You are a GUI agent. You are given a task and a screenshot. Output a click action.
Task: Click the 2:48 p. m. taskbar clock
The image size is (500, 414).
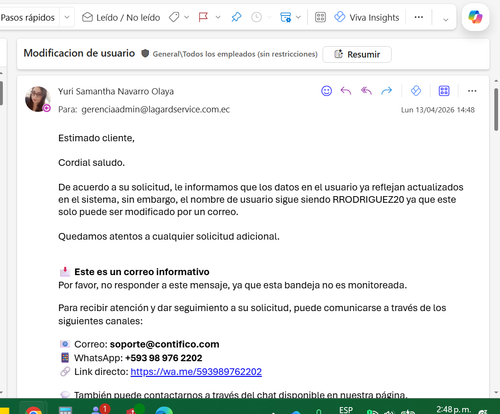454,409
